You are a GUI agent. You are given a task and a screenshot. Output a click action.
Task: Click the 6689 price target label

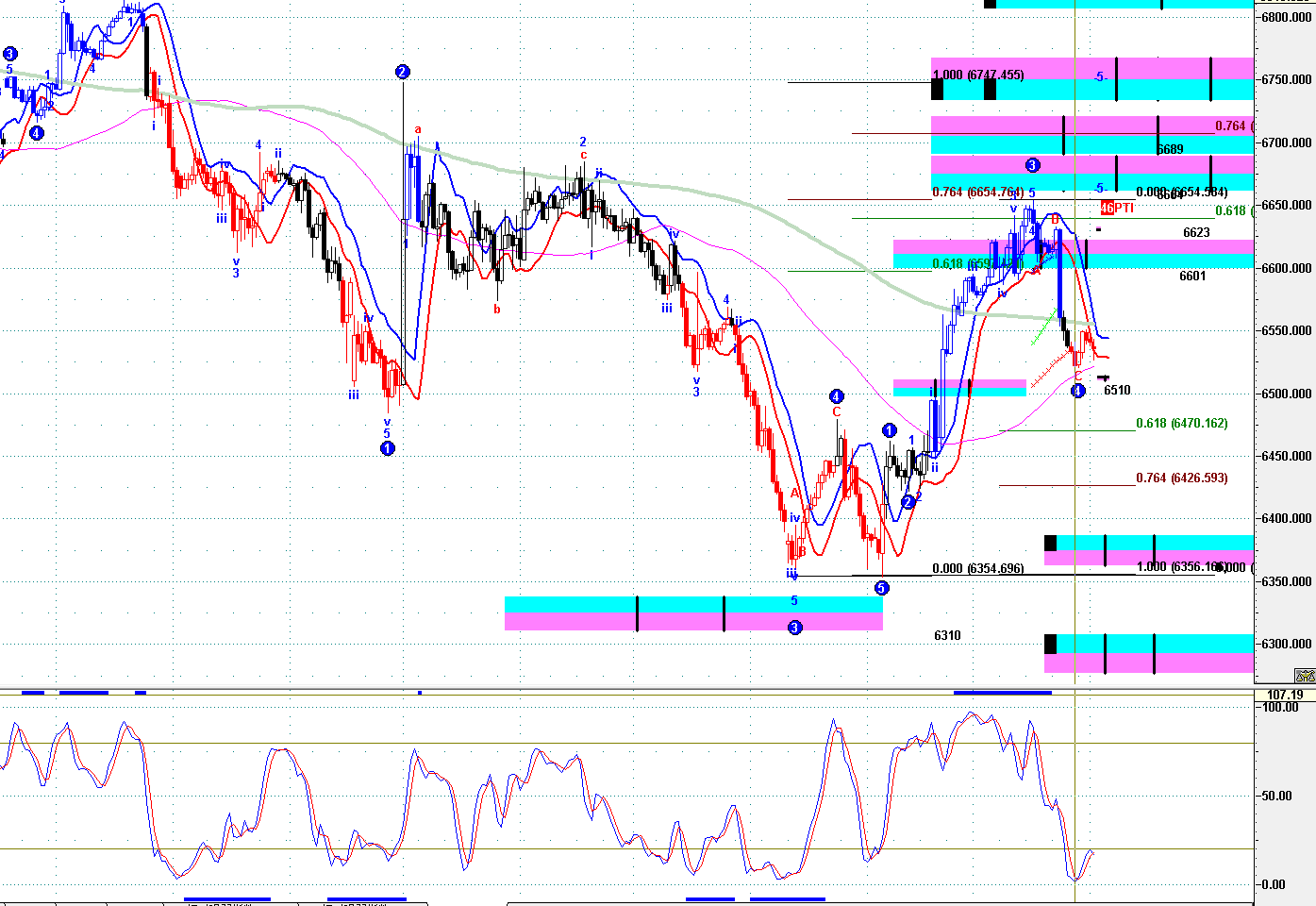(1170, 149)
